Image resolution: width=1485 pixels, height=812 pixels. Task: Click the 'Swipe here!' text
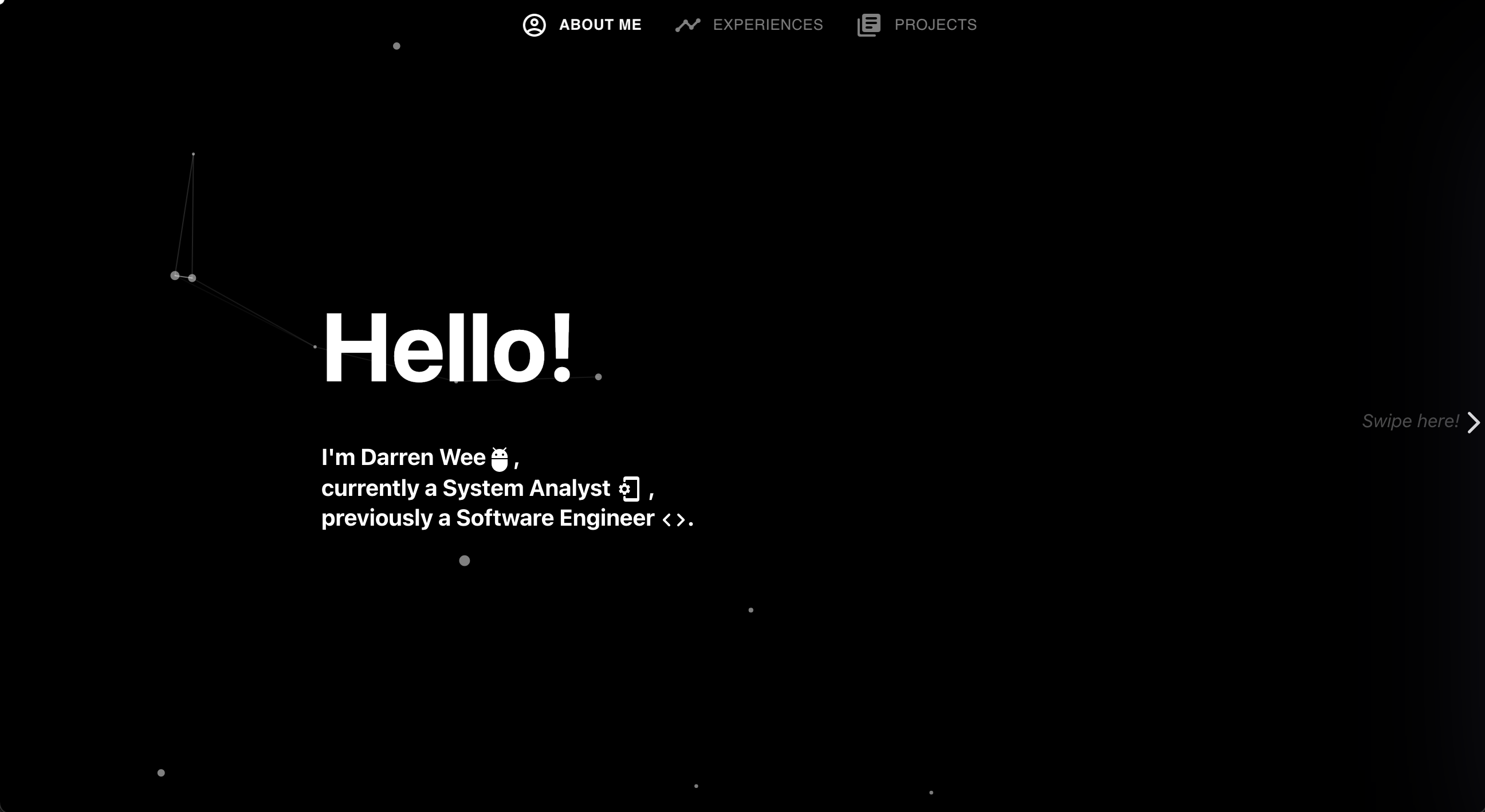coord(1410,421)
